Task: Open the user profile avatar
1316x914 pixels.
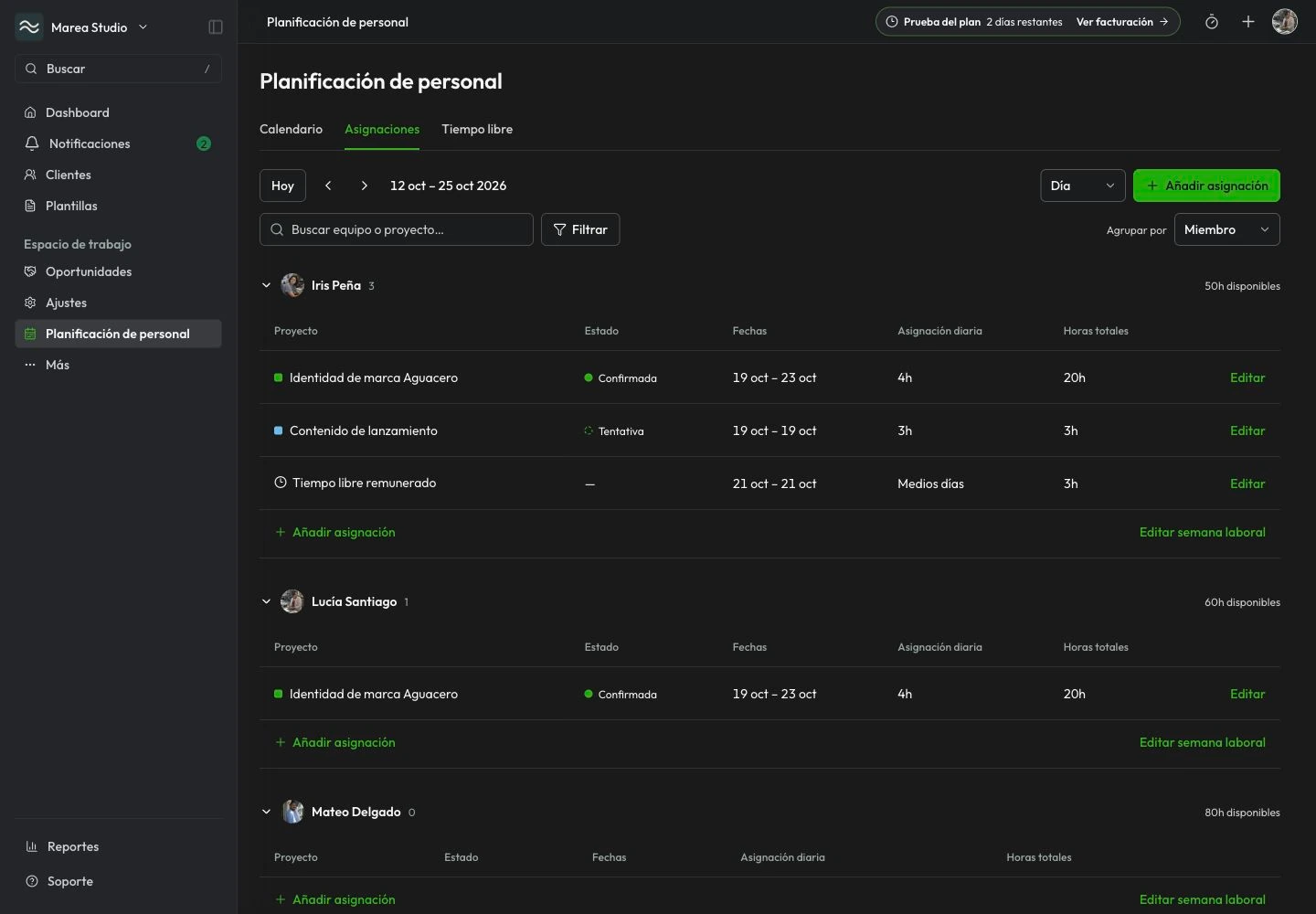Action: click(x=1285, y=22)
